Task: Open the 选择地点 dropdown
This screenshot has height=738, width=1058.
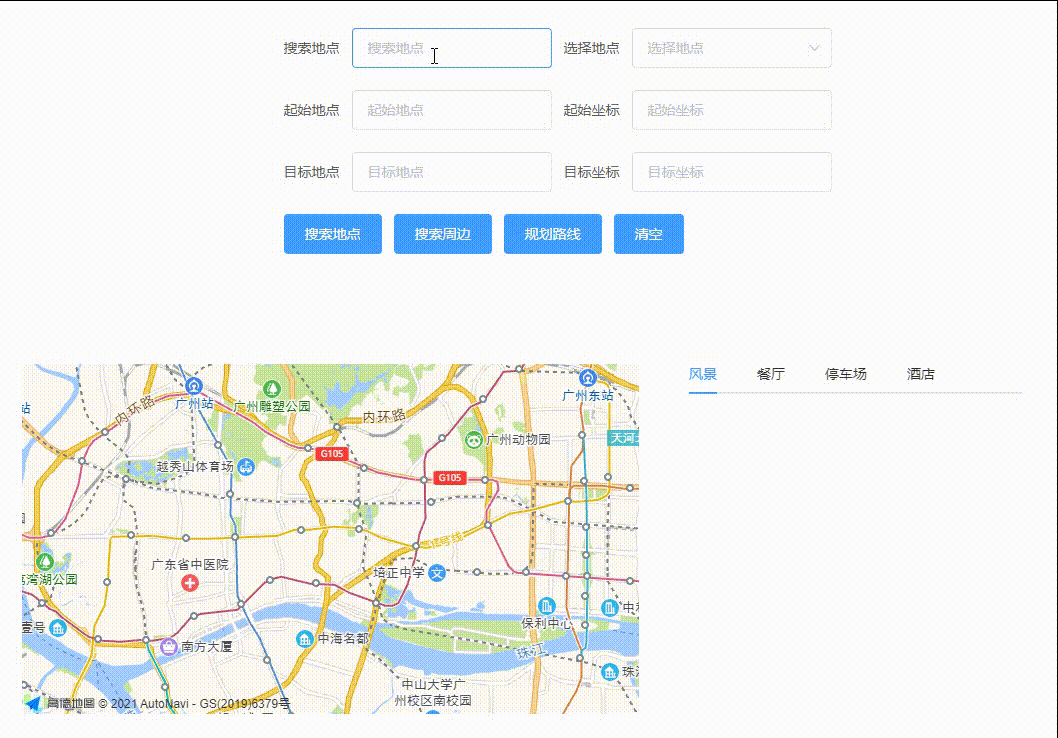Action: tap(731, 48)
